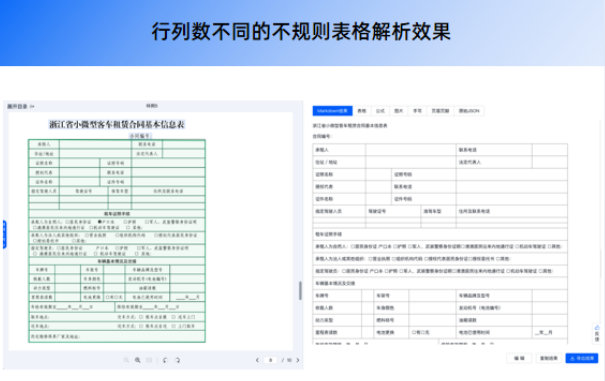Image resolution: width=605 pixels, height=381 pixels.
Task: Click the 编辑 button
Action: pos(519,358)
